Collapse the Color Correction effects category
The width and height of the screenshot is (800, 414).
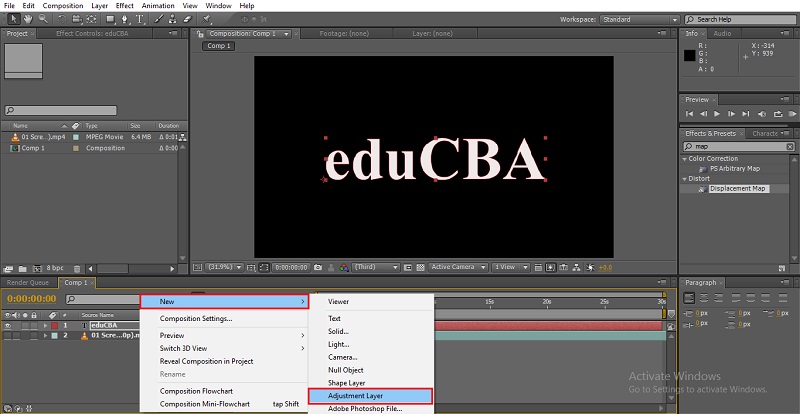point(684,159)
